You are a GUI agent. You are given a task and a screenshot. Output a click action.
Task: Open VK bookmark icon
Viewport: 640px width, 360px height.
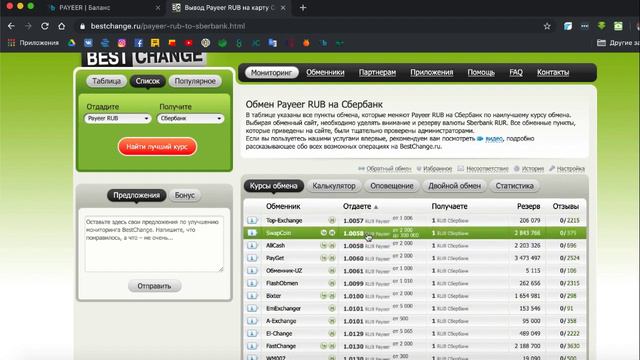[88, 43]
